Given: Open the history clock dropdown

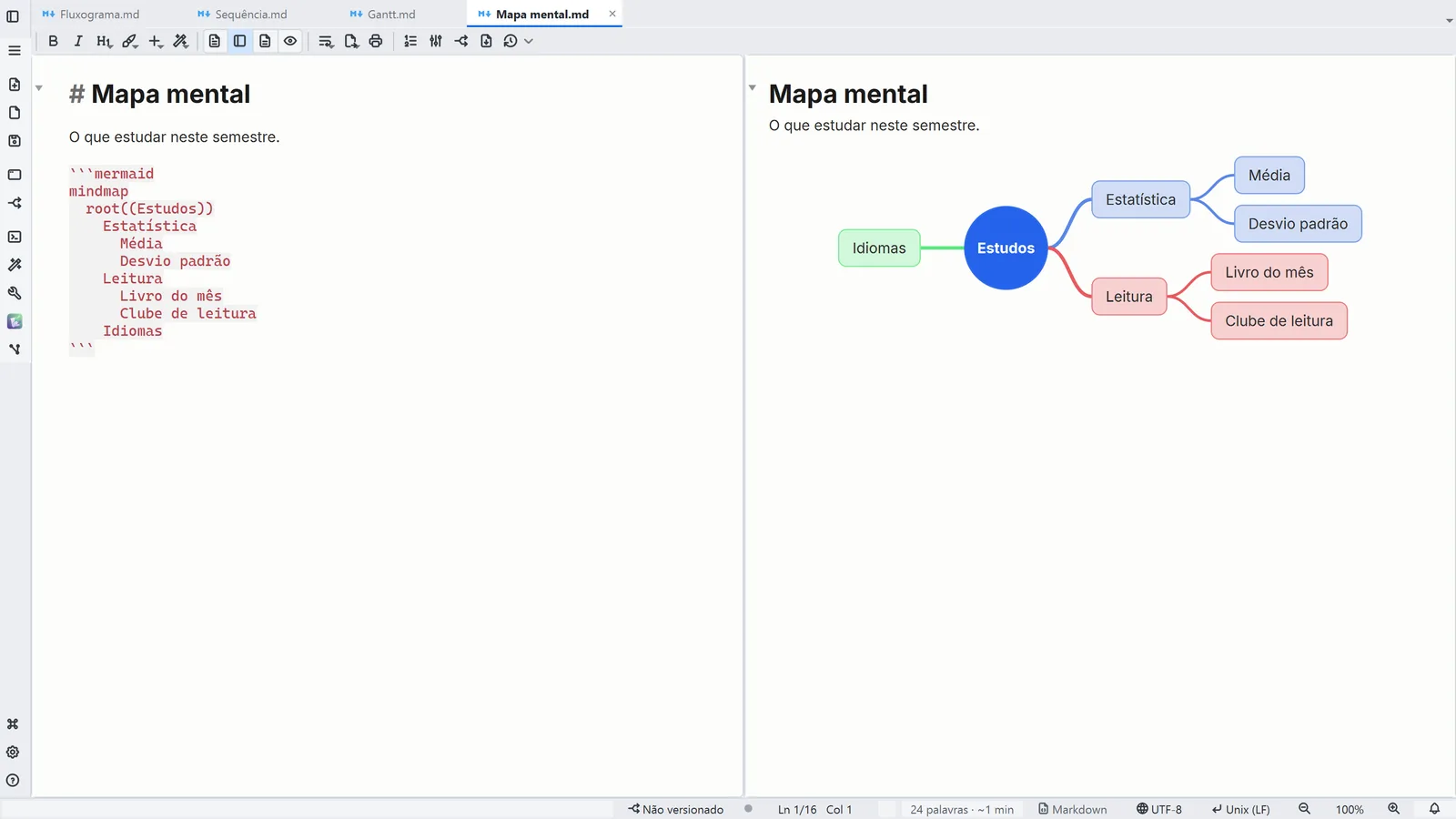Looking at the screenshot, I should point(518,41).
